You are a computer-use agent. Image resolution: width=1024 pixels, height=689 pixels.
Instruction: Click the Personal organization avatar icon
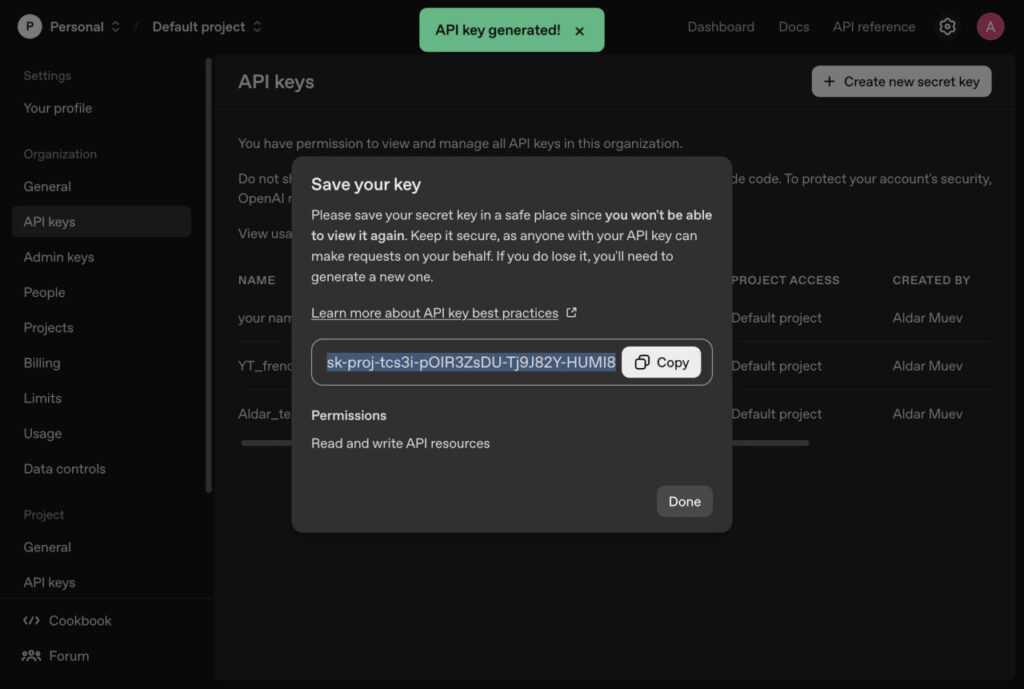(x=30, y=27)
